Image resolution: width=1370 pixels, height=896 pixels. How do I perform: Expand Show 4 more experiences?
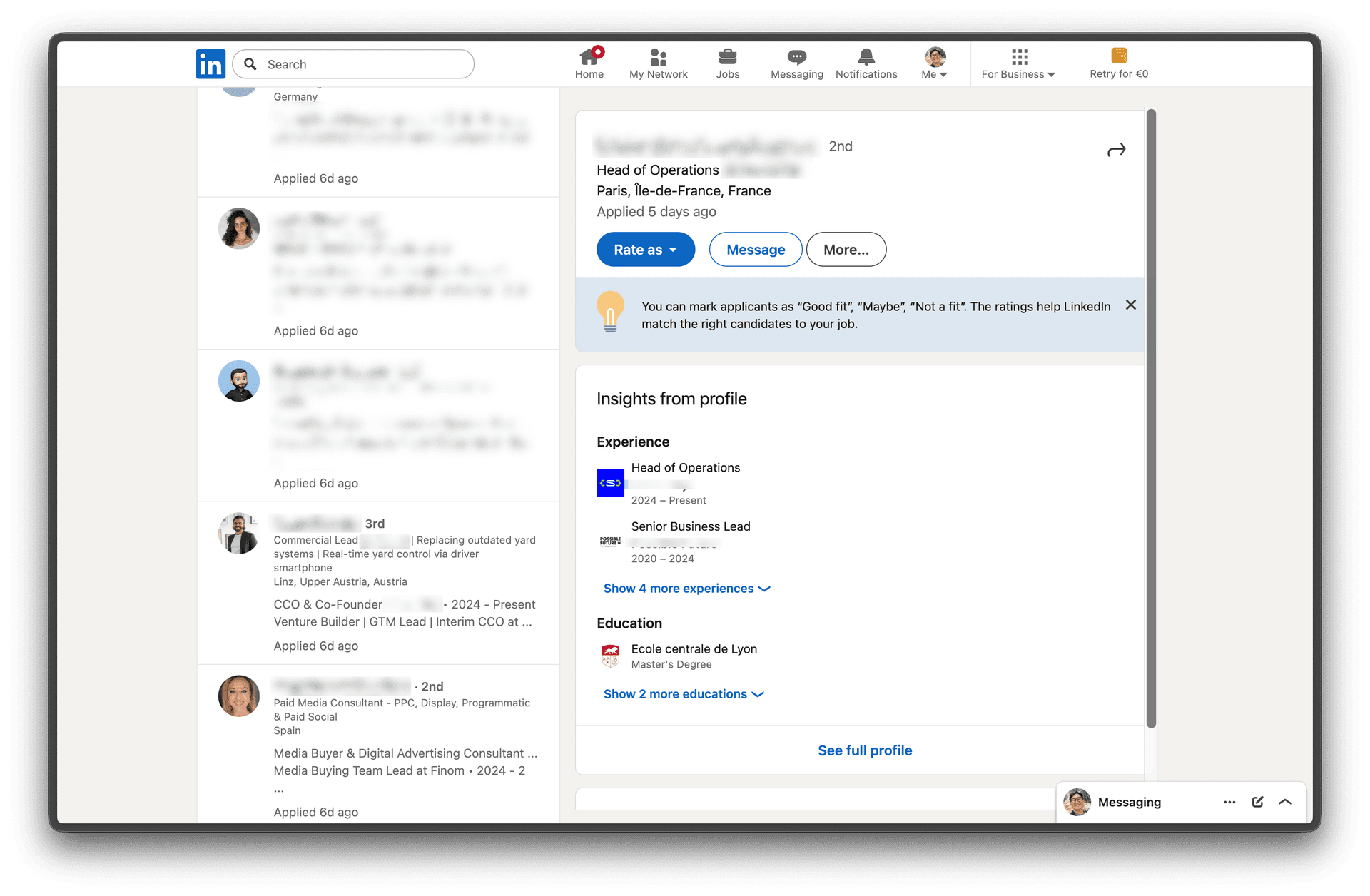686,589
